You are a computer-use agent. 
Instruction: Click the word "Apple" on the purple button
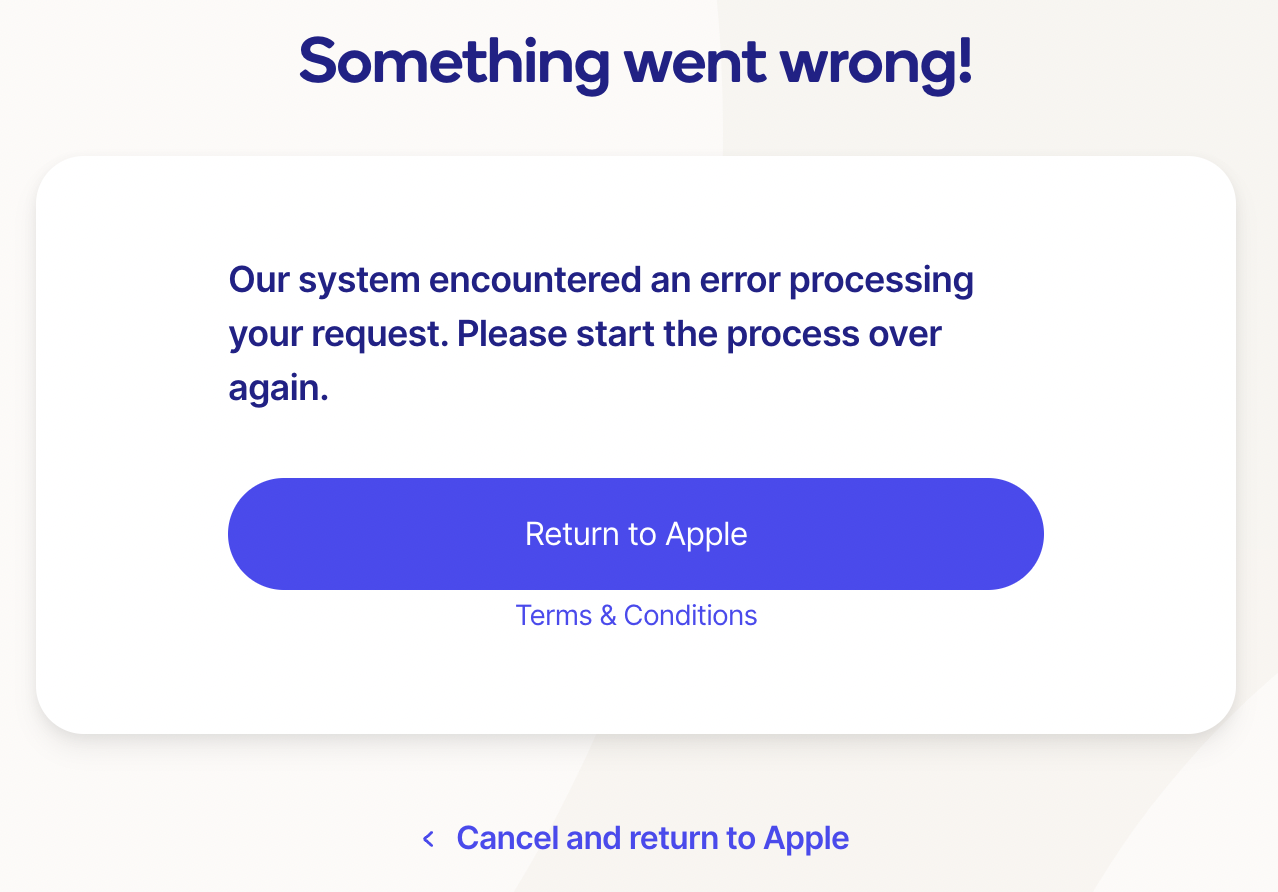click(706, 534)
